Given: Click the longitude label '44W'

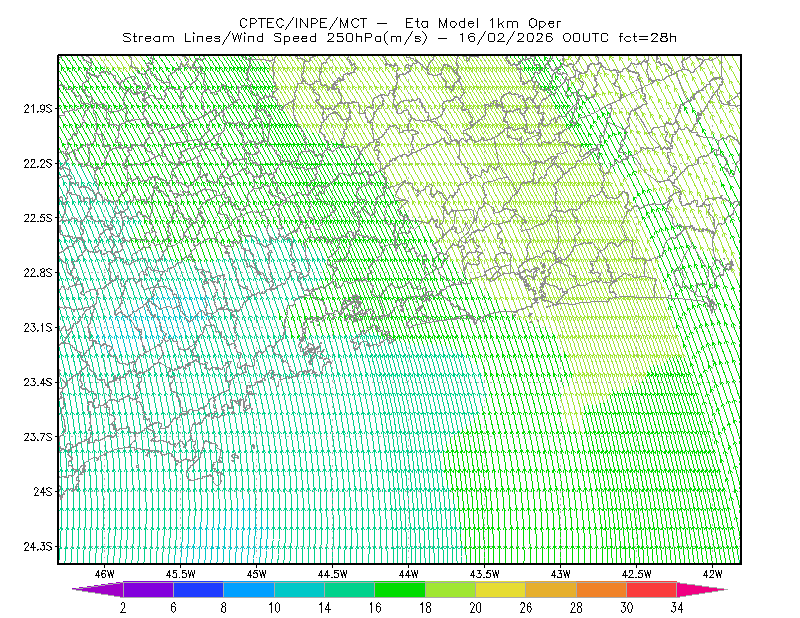Looking at the screenshot, I should [x=409, y=574].
